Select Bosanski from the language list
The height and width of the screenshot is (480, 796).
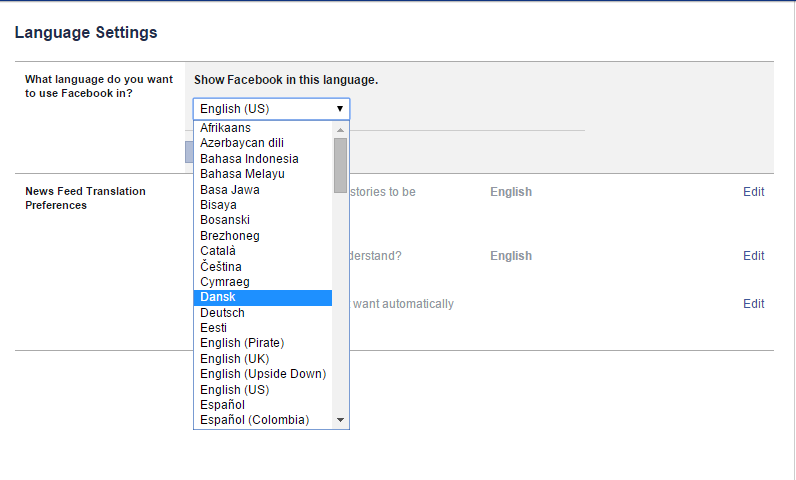(x=263, y=220)
